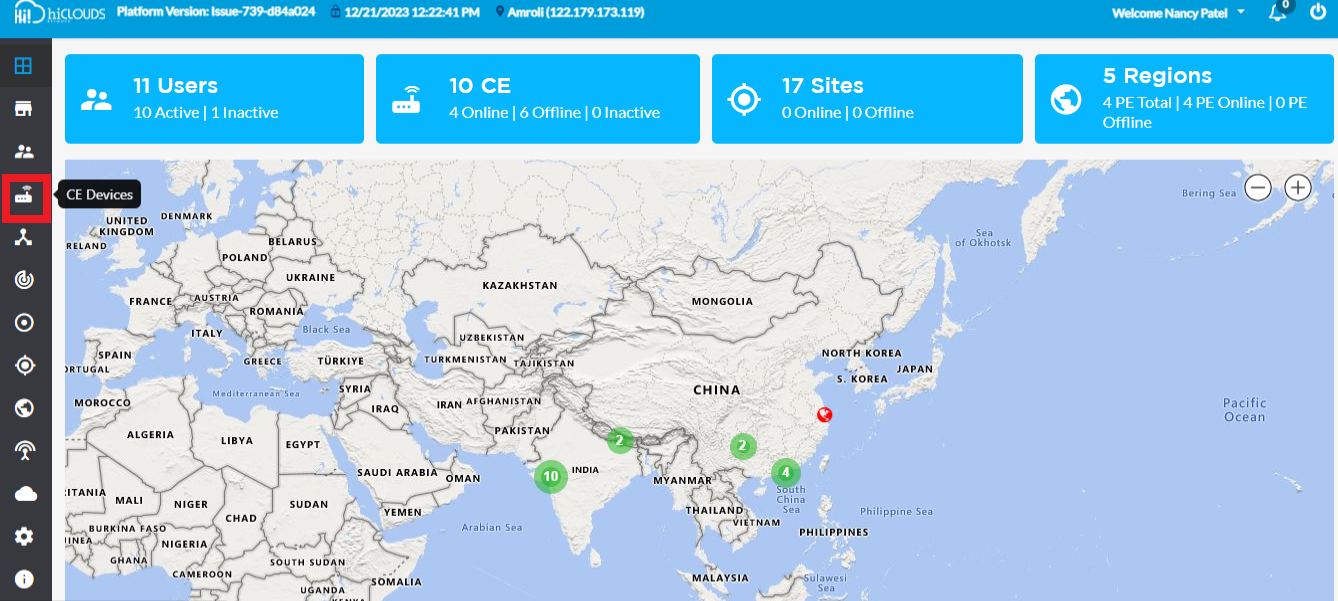This screenshot has height=601, width=1338.
Task: Open the settings gear icon in sidebar
Action: tap(24, 537)
